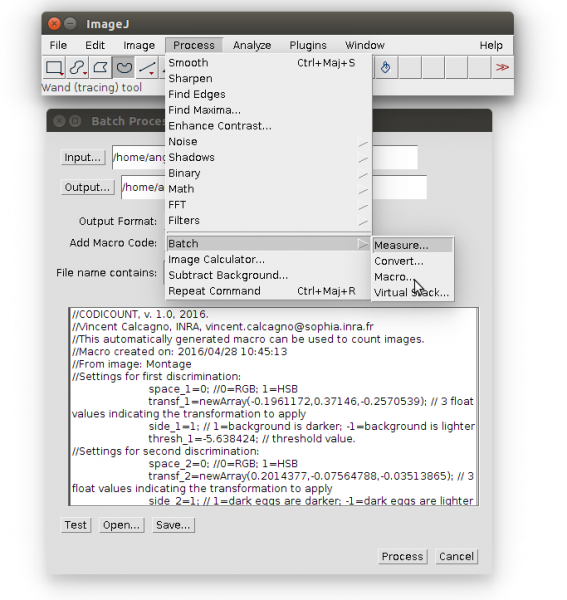
Task: Click "//Settings for first discrimination:" line
Action: click(156, 377)
